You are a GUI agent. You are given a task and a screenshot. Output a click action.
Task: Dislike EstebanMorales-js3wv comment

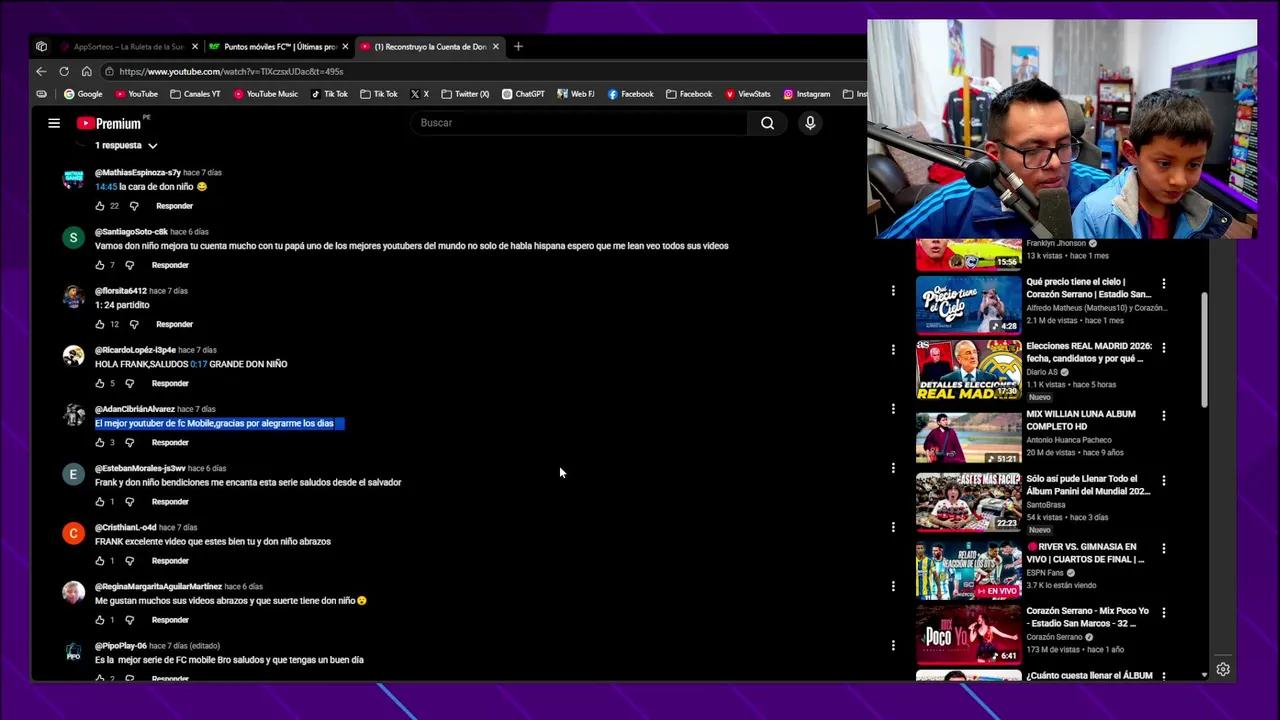point(129,501)
